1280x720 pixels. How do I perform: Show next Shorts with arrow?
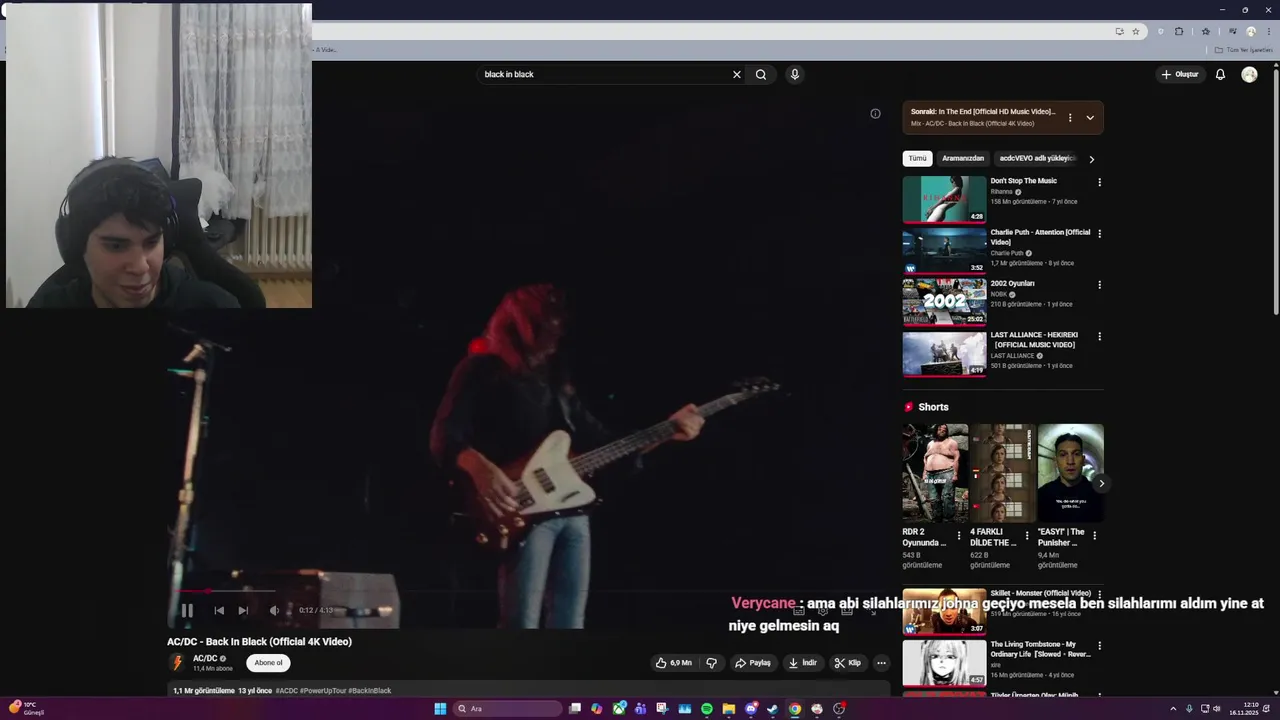(1101, 483)
